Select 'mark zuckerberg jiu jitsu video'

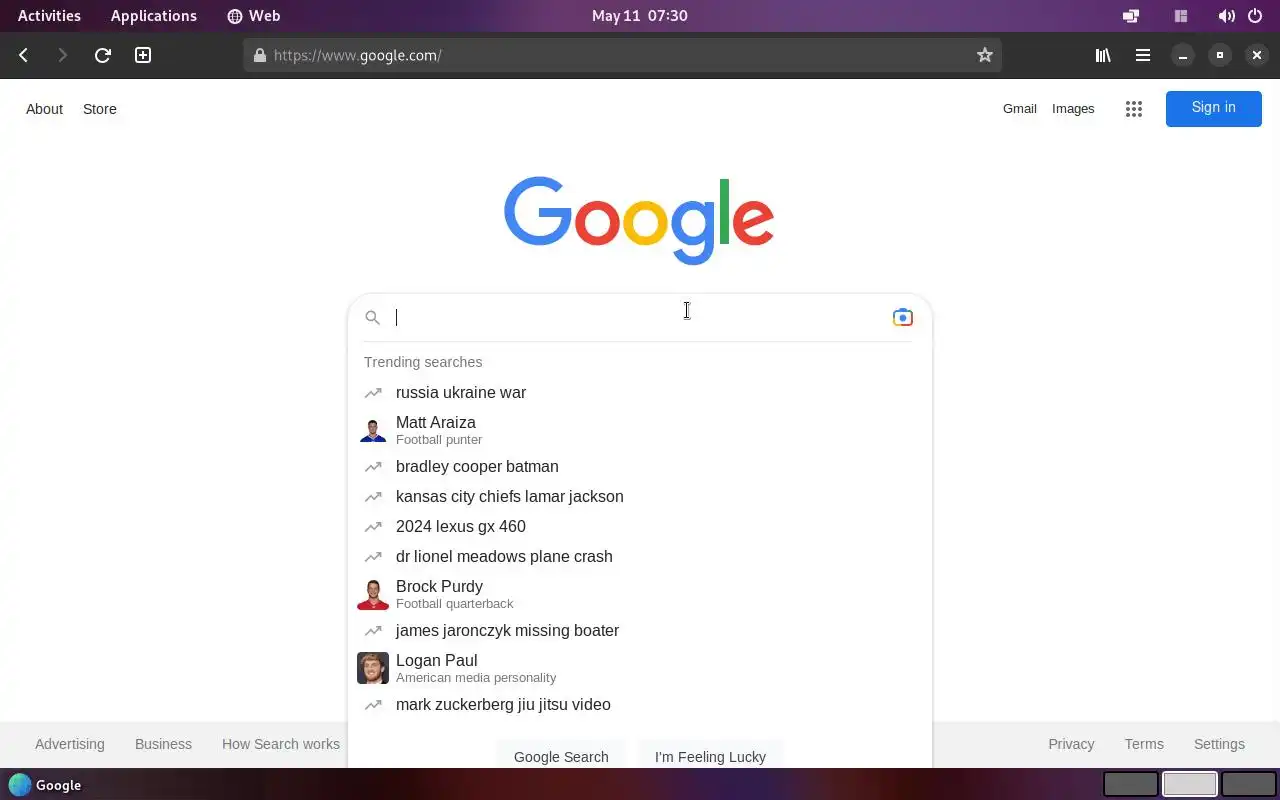pyautogui.click(x=640, y=705)
